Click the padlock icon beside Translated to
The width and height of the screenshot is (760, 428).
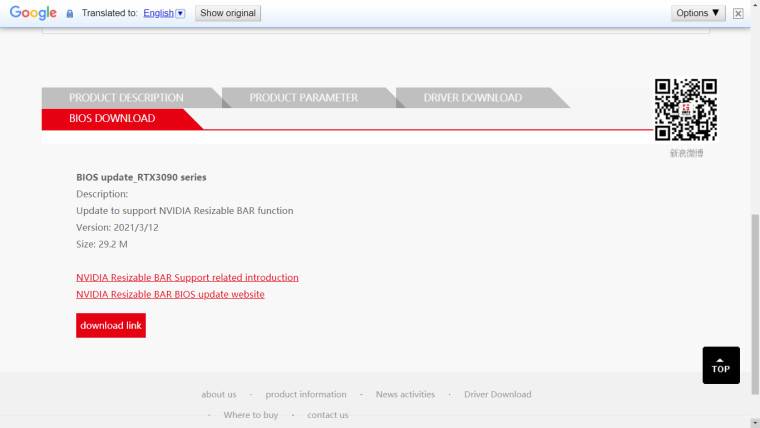[x=70, y=14]
